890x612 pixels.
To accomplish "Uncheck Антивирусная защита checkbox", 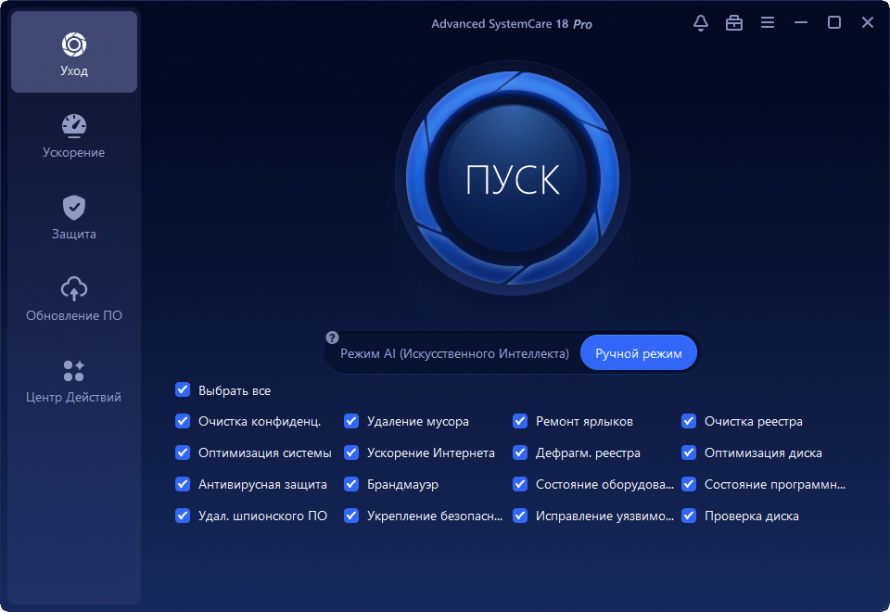I will [x=182, y=484].
